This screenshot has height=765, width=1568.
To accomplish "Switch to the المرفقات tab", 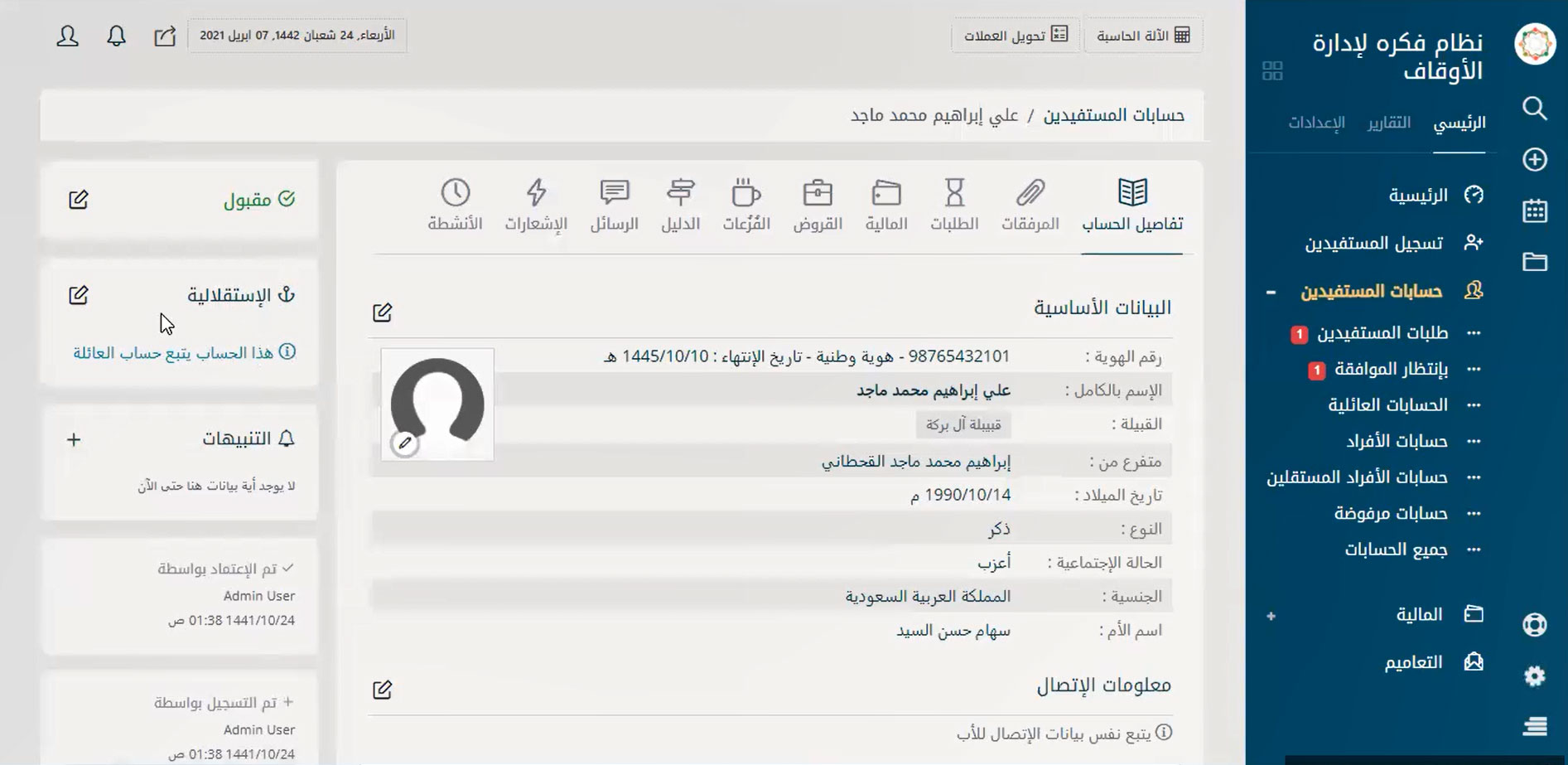I will [x=1030, y=205].
